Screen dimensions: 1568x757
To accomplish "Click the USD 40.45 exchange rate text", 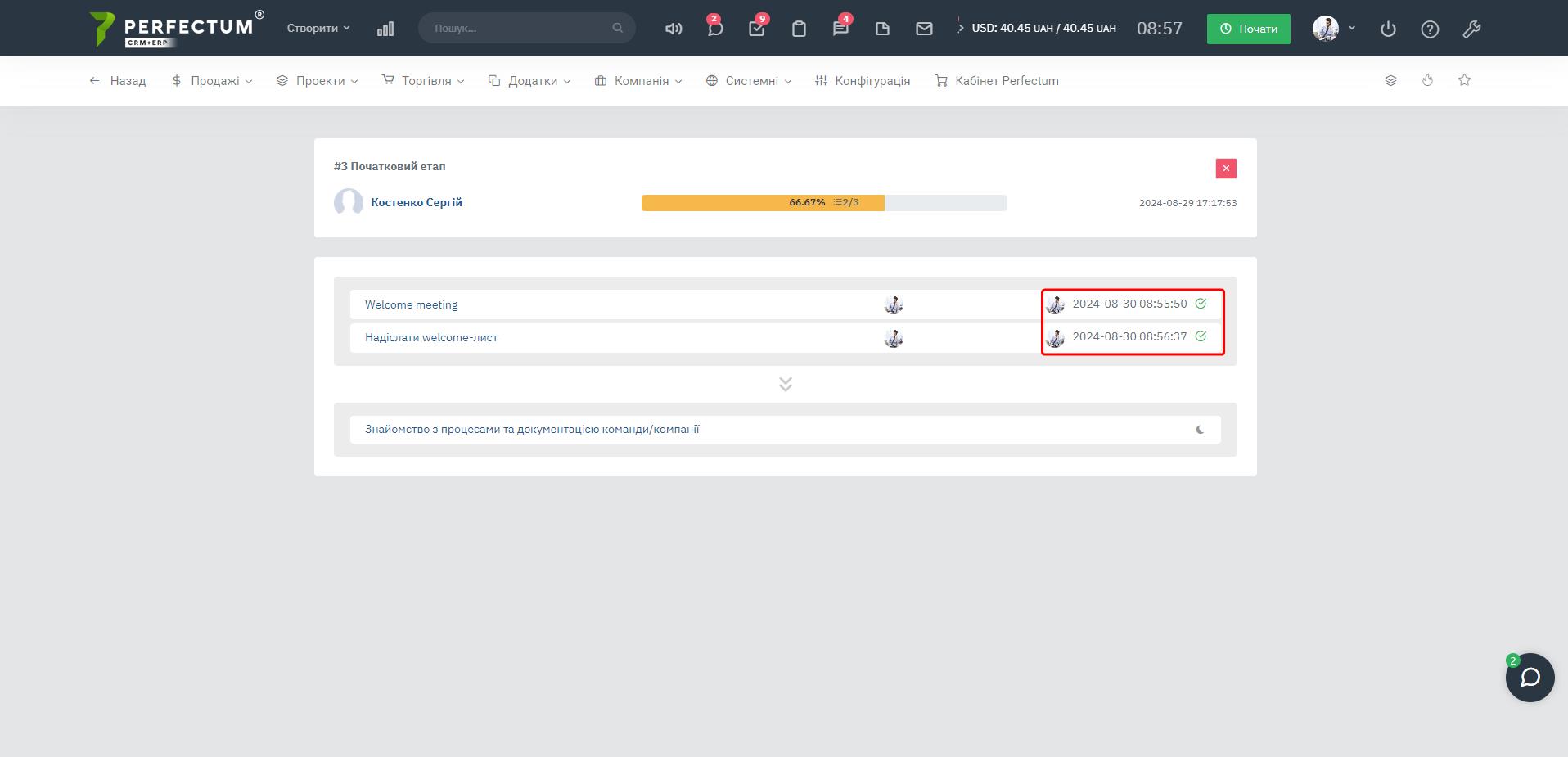I will (1043, 28).
